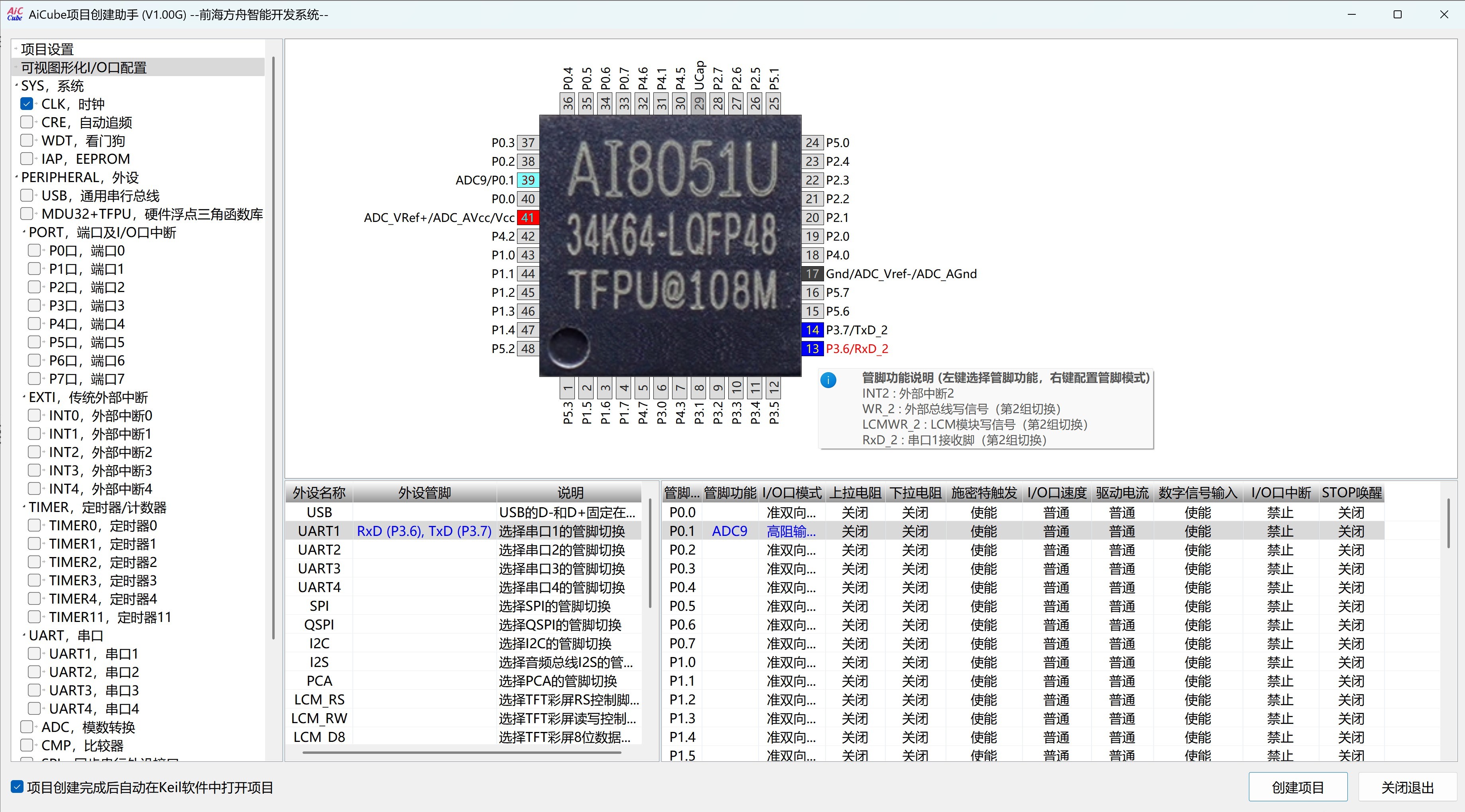Click 上拉电阻 column header

point(855,492)
